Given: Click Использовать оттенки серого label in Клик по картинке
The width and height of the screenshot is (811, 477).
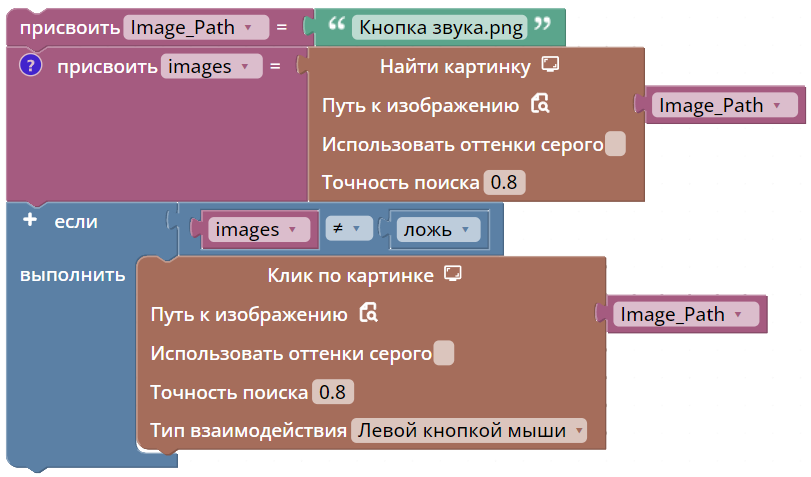Looking at the screenshot, I should point(291,353).
